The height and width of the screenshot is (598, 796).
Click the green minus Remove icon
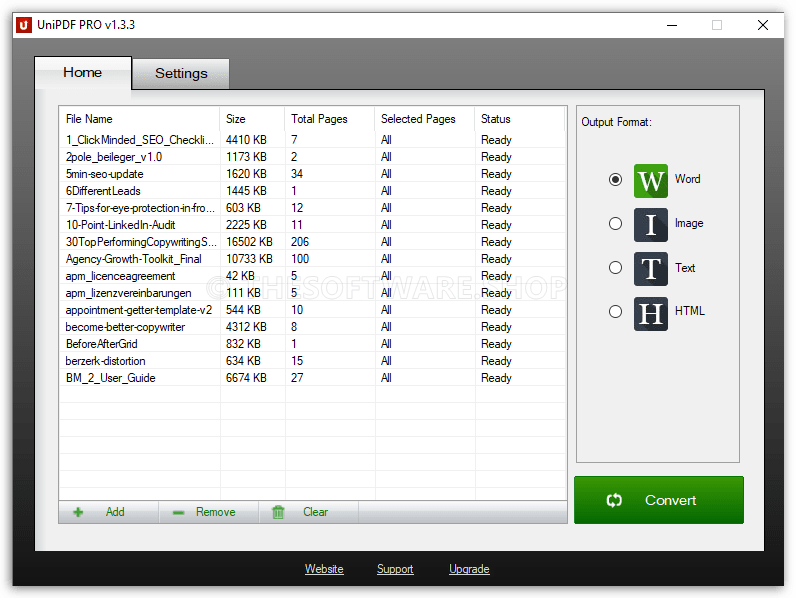tap(178, 513)
